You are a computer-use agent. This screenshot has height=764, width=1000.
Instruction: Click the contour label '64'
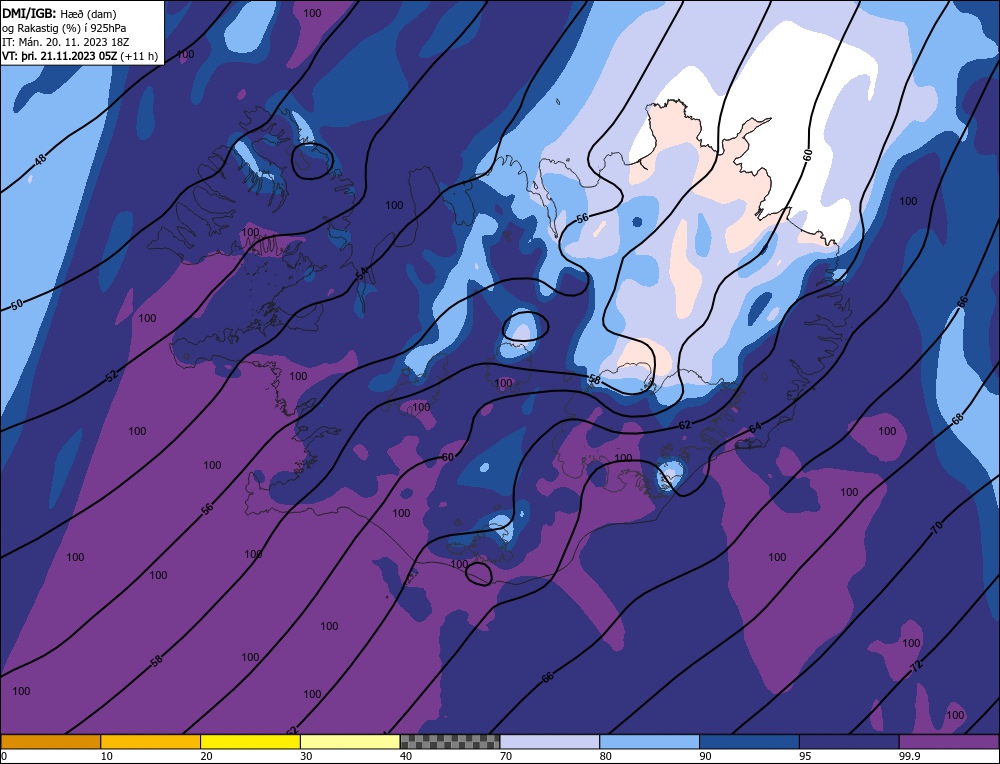tap(755, 428)
